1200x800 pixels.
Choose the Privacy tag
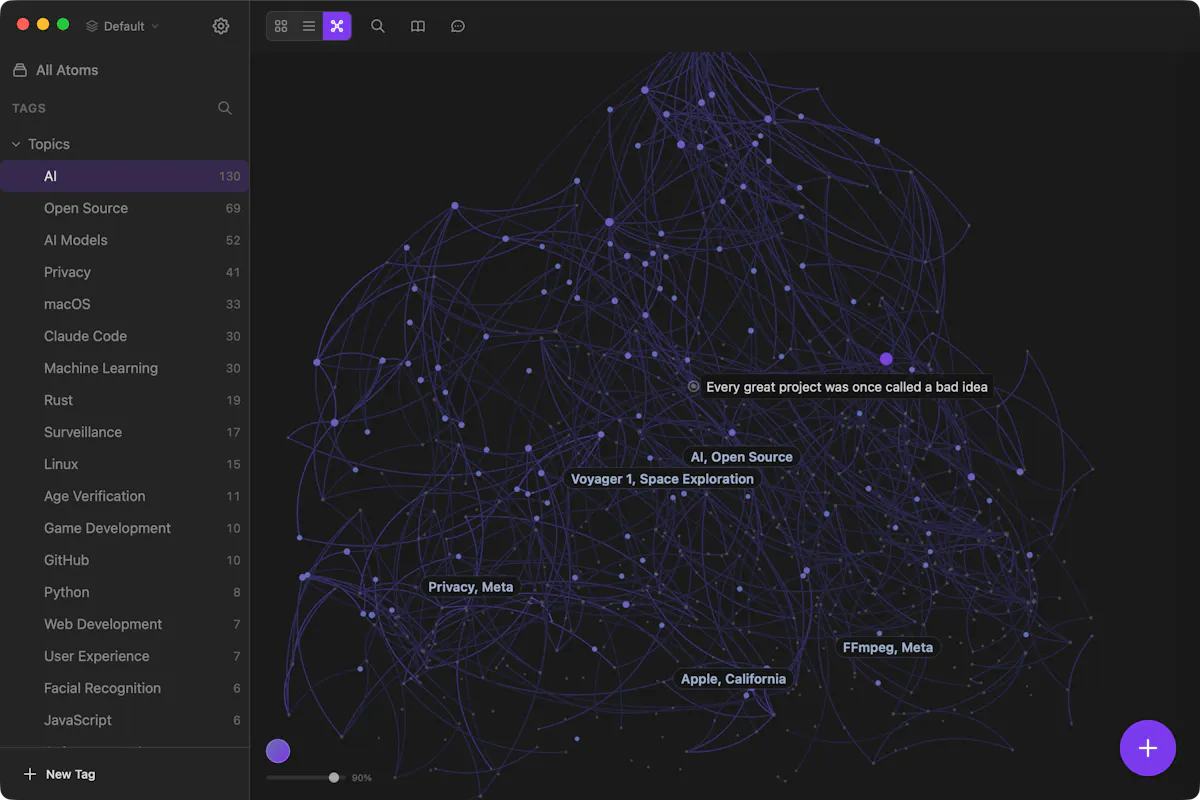pos(124,272)
